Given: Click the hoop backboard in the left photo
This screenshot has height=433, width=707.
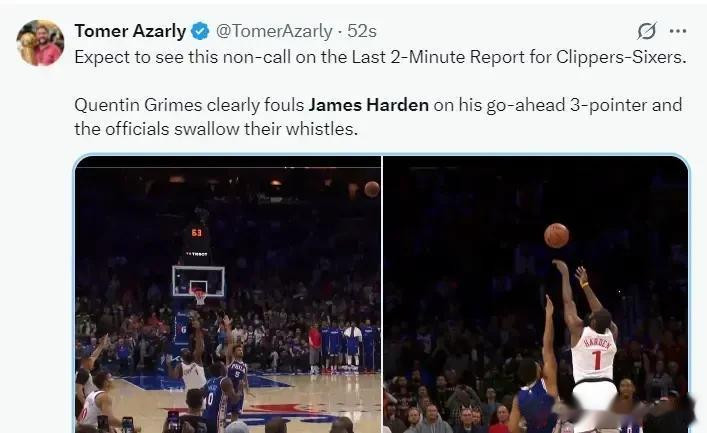Looking at the screenshot, I should click(198, 281).
